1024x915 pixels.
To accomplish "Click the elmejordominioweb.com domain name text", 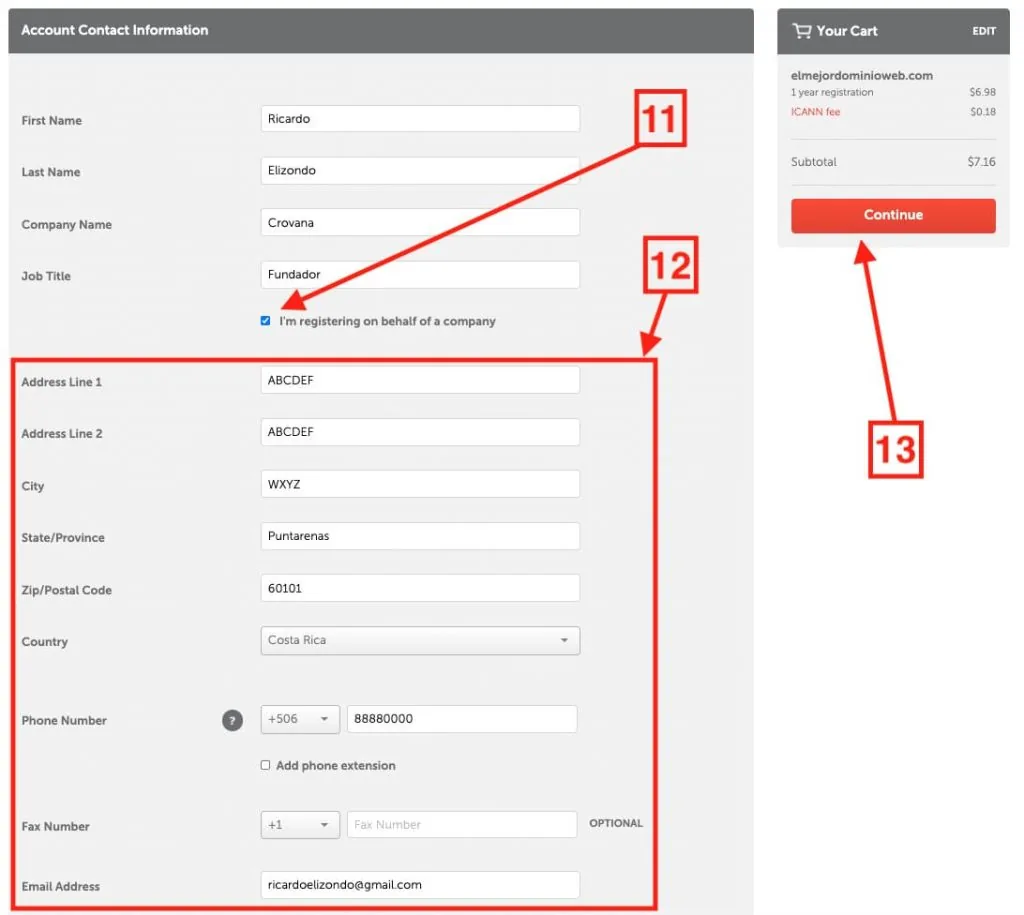I will click(x=861, y=75).
